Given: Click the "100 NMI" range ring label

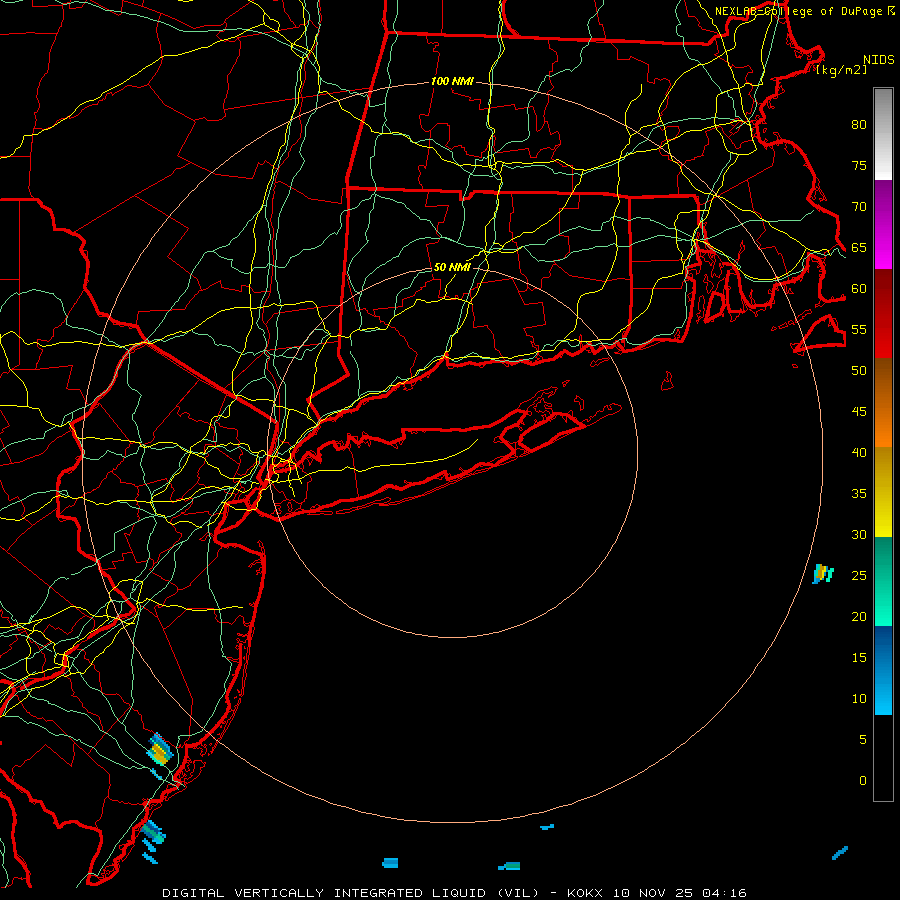Looking at the screenshot, I should point(452,82).
